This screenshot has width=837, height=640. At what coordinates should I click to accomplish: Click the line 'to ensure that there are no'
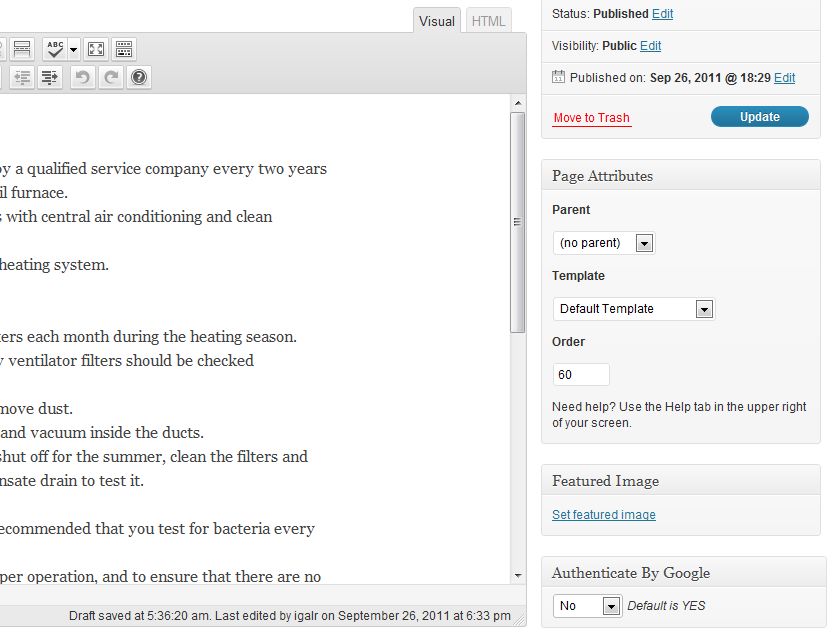(160, 577)
